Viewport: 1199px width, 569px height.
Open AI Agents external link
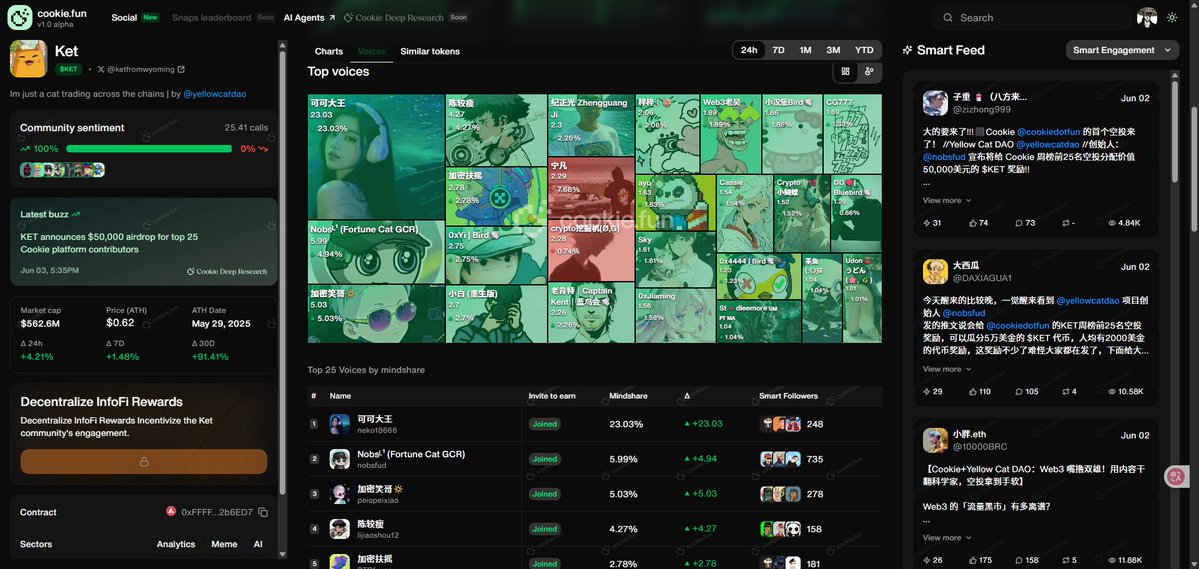[x=309, y=18]
